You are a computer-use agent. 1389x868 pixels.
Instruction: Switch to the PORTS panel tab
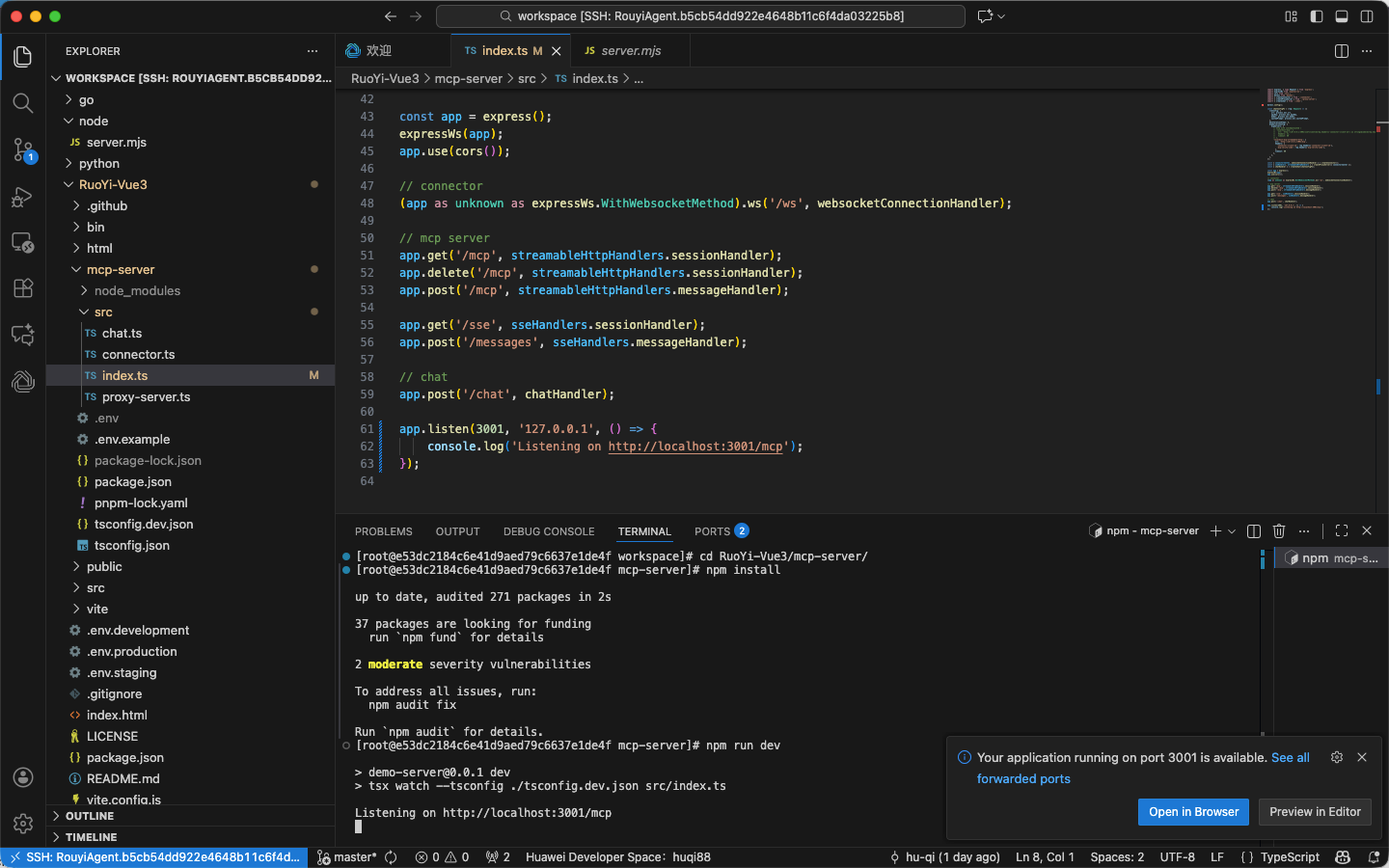(722, 531)
